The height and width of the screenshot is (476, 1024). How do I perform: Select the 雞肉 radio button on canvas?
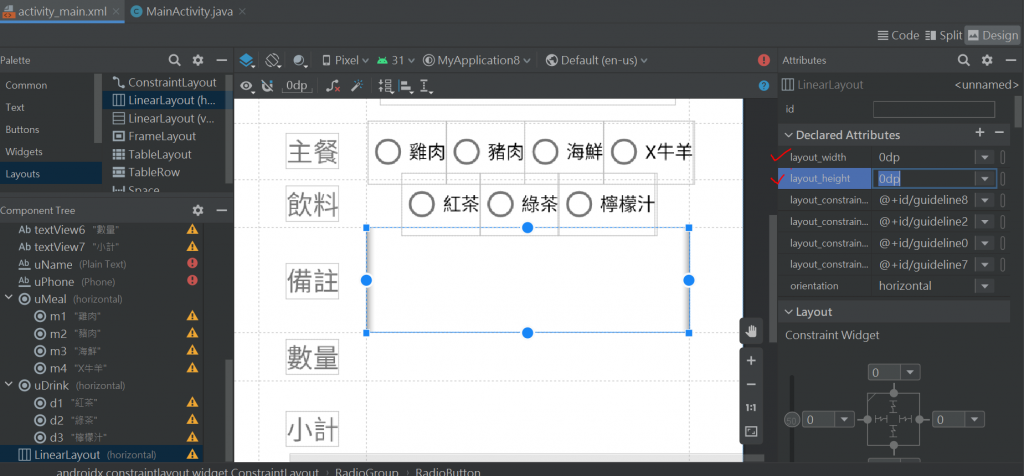409,152
